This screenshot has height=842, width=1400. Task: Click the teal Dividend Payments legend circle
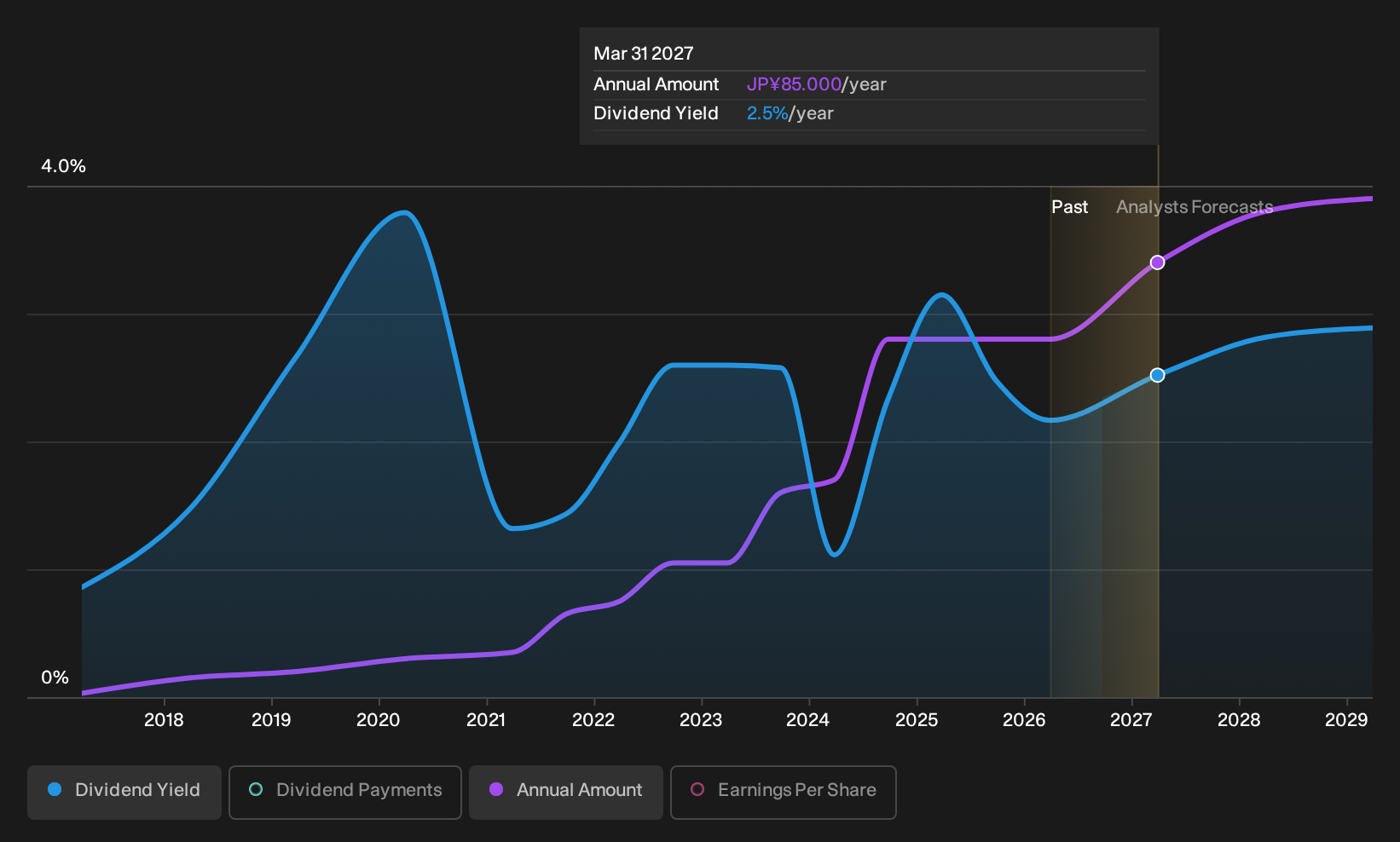coord(256,790)
